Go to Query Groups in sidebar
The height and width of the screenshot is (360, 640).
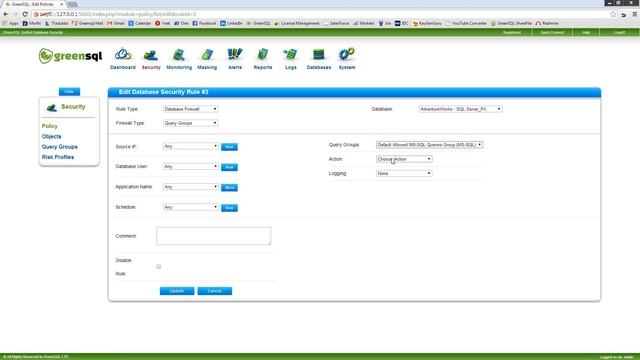(60, 147)
